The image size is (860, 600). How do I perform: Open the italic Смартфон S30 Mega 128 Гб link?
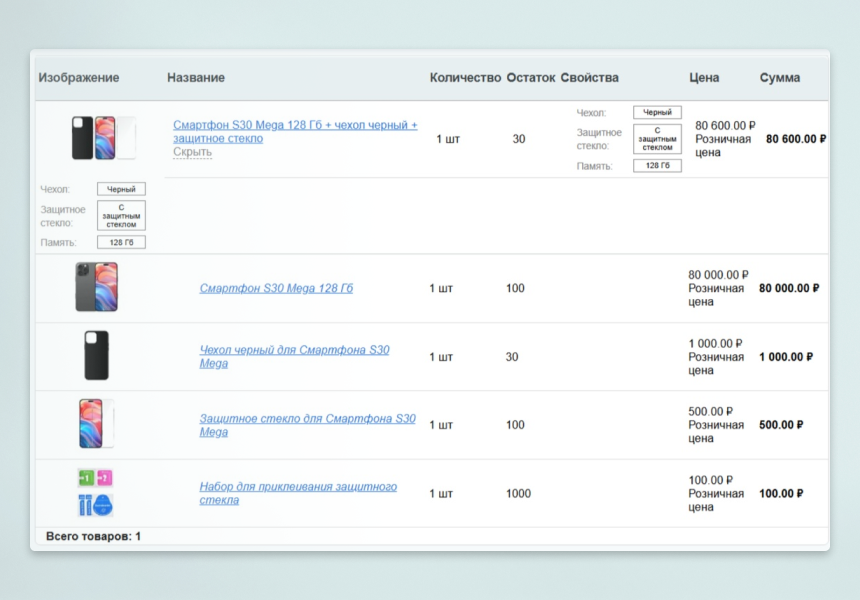(x=276, y=288)
